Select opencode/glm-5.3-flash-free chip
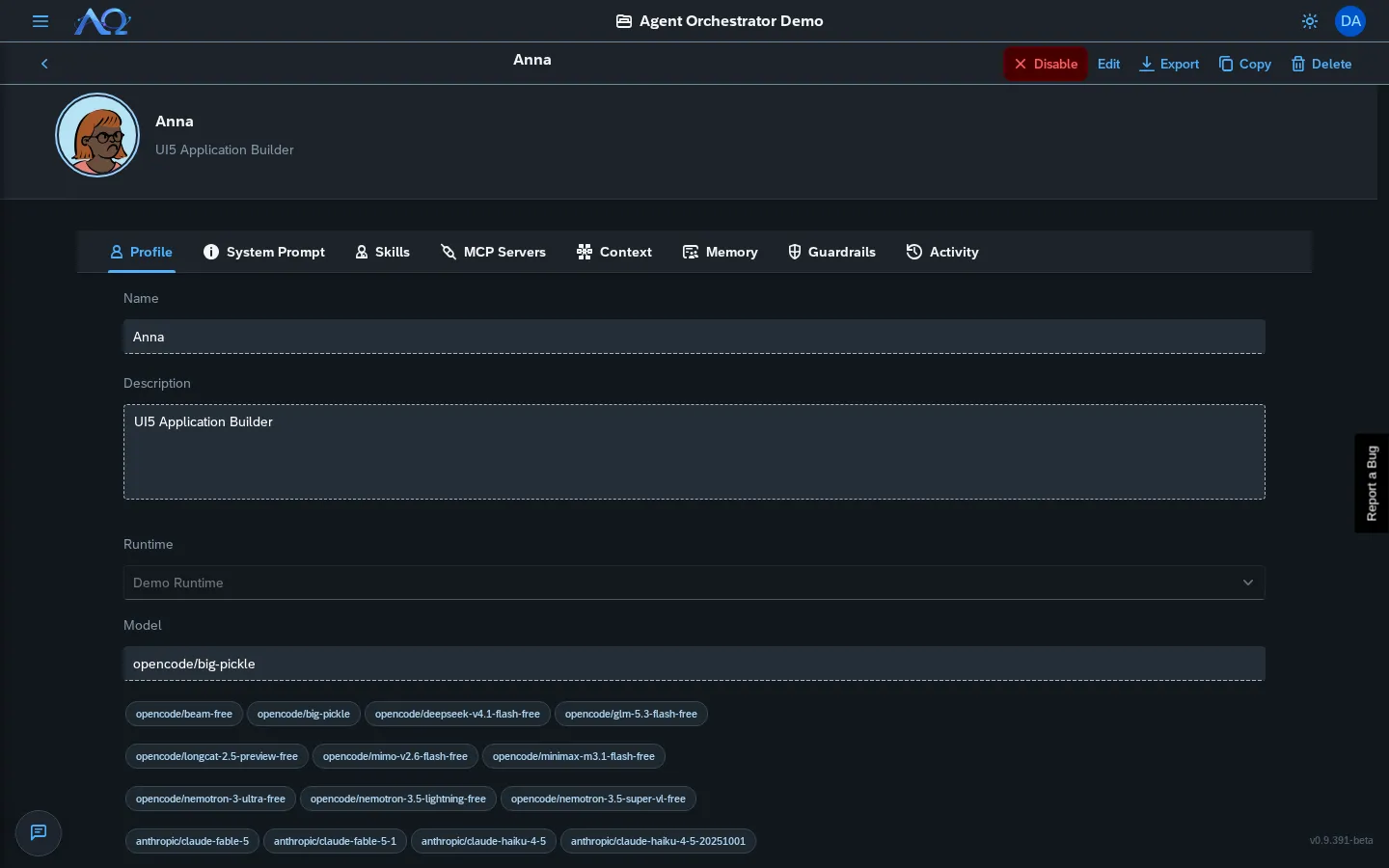Screen dimensions: 1389x868 click(x=631, y=714)
